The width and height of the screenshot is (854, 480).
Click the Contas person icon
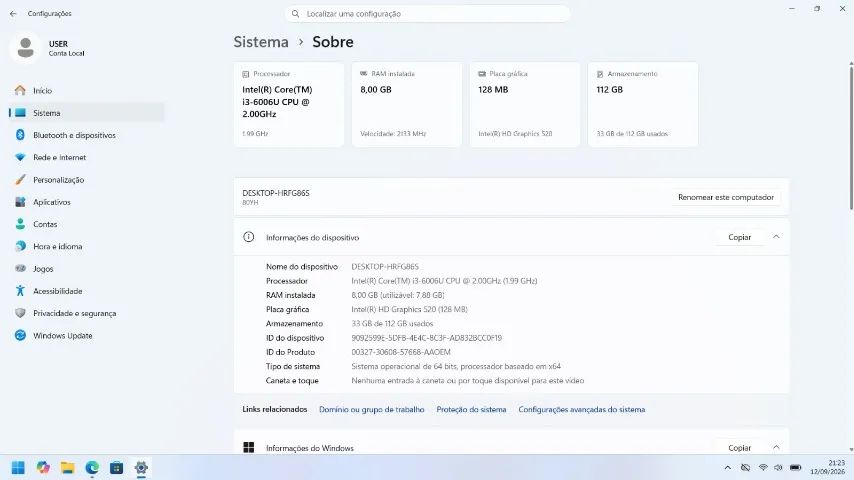20,224
